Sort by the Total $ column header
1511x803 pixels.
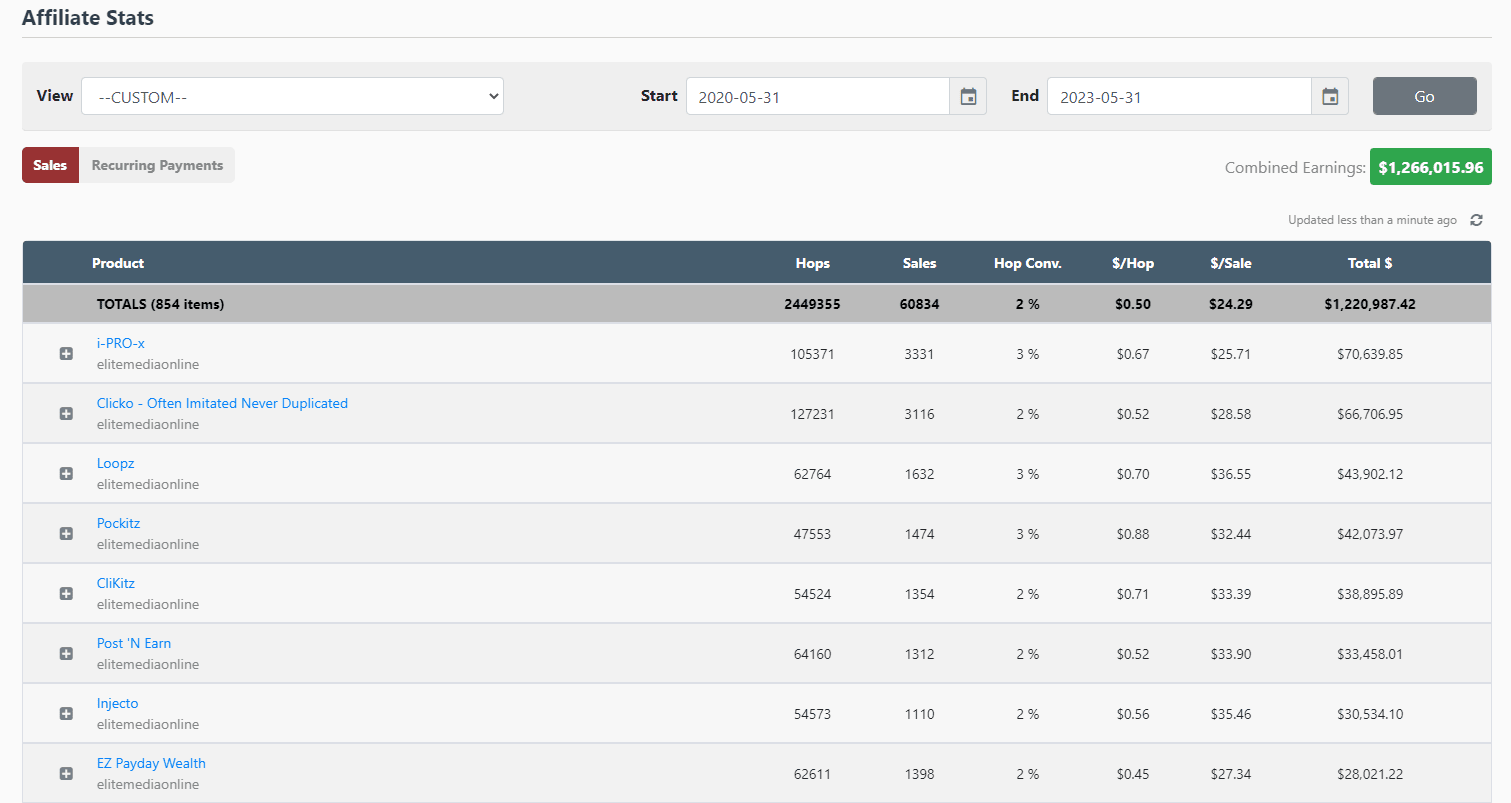click(x=1369, y=264)
